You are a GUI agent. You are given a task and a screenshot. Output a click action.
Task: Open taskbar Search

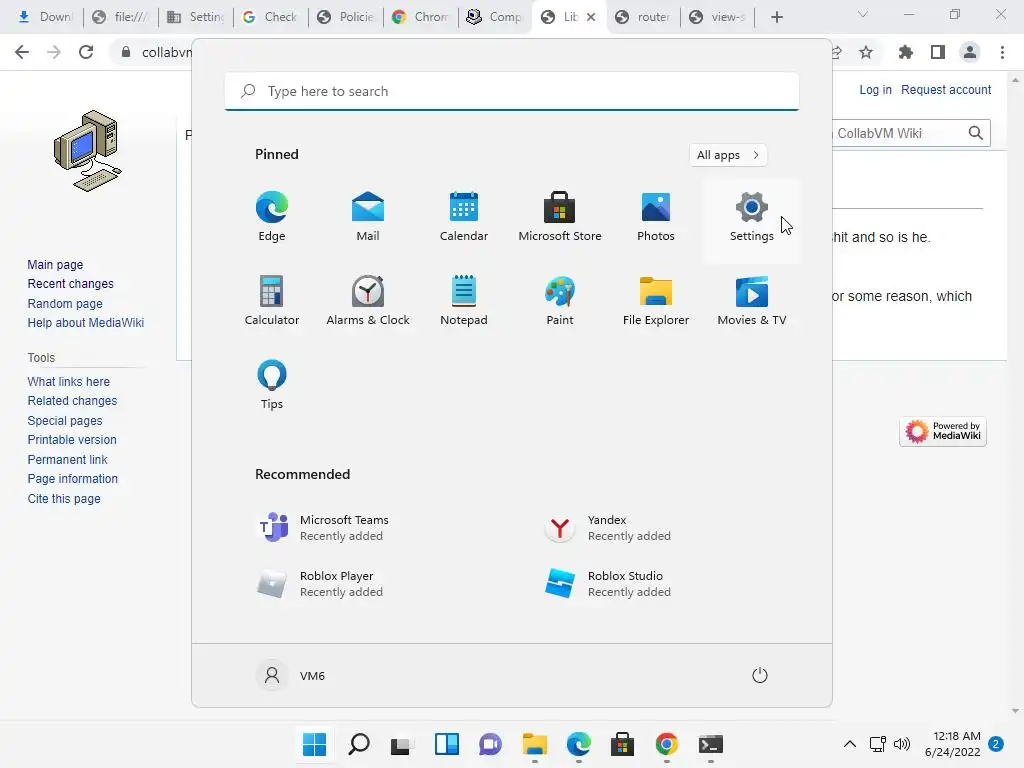359,744
